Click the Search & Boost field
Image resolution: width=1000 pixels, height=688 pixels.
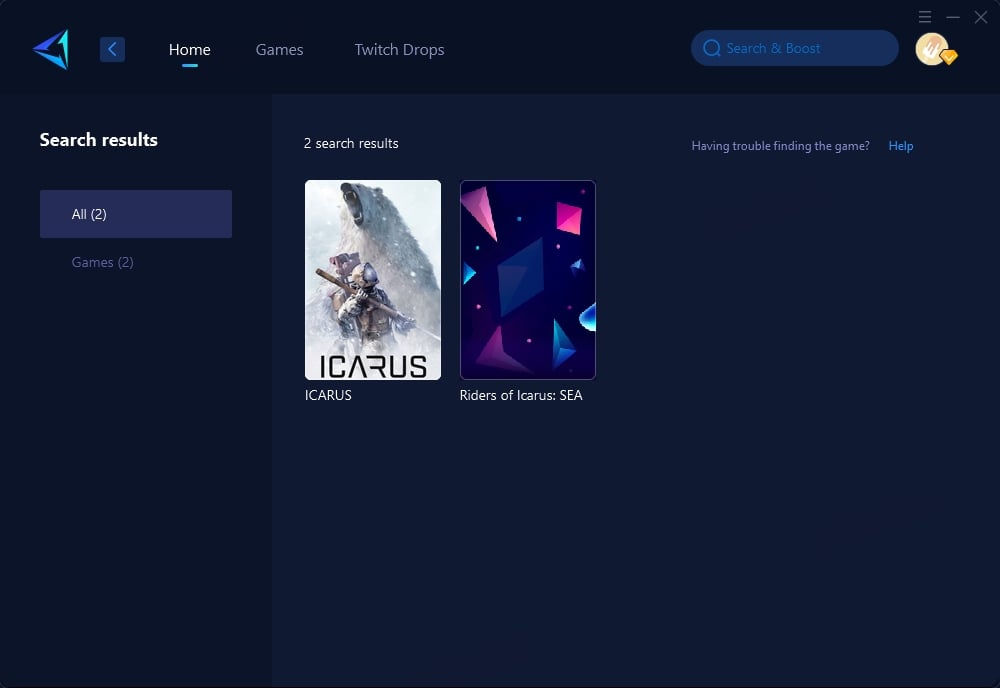point(795,48)
